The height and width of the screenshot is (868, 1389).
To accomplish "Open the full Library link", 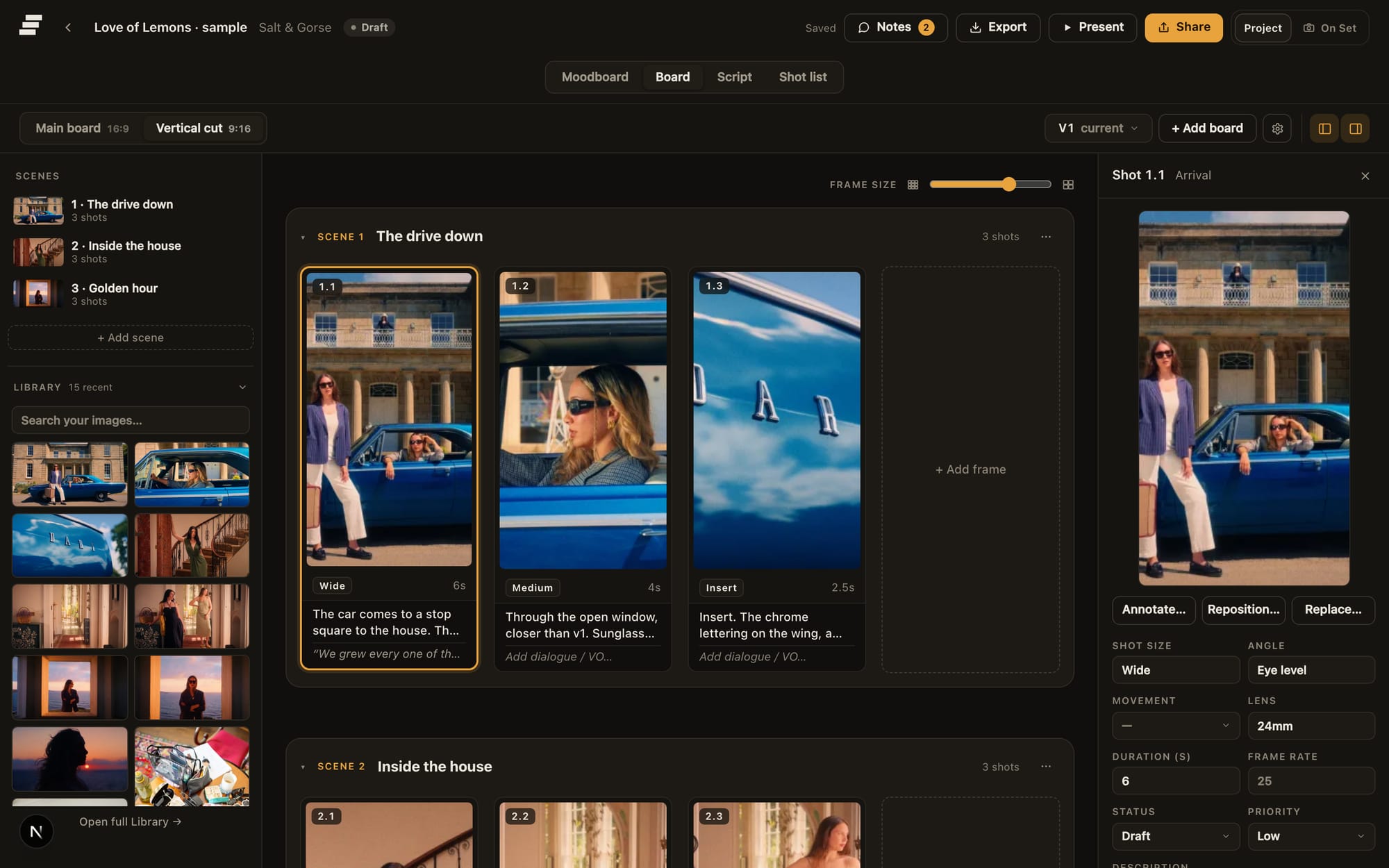I will click(x=130, y=821).
